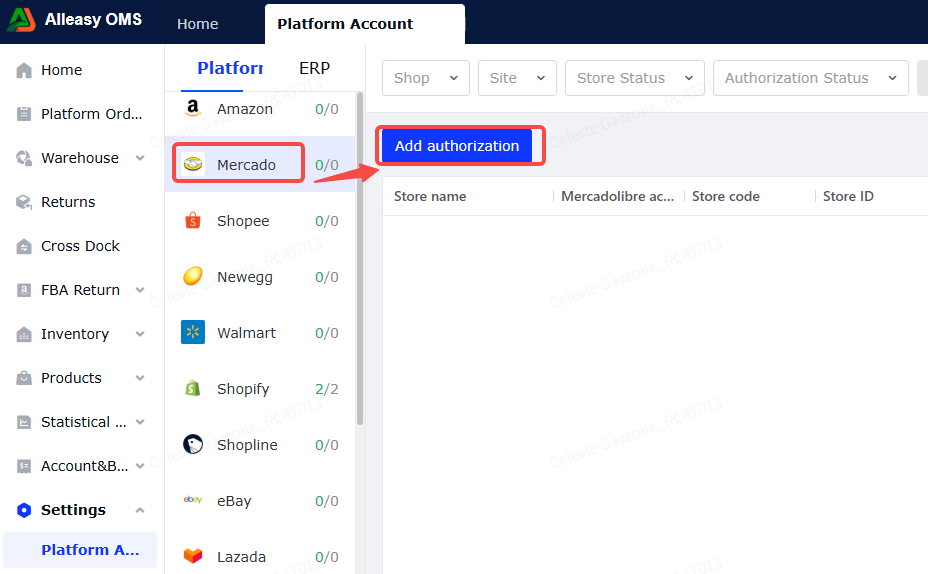Switch to the Platform sub-tab
928x574 pixels.
(x=230, y=69)
